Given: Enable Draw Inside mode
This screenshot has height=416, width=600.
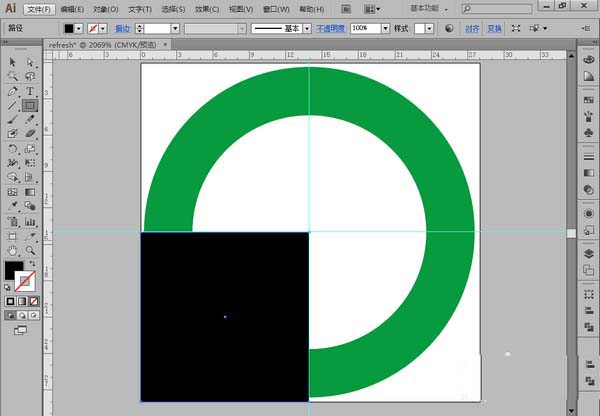Looking at the screenshot, I should tap(34, 315).
